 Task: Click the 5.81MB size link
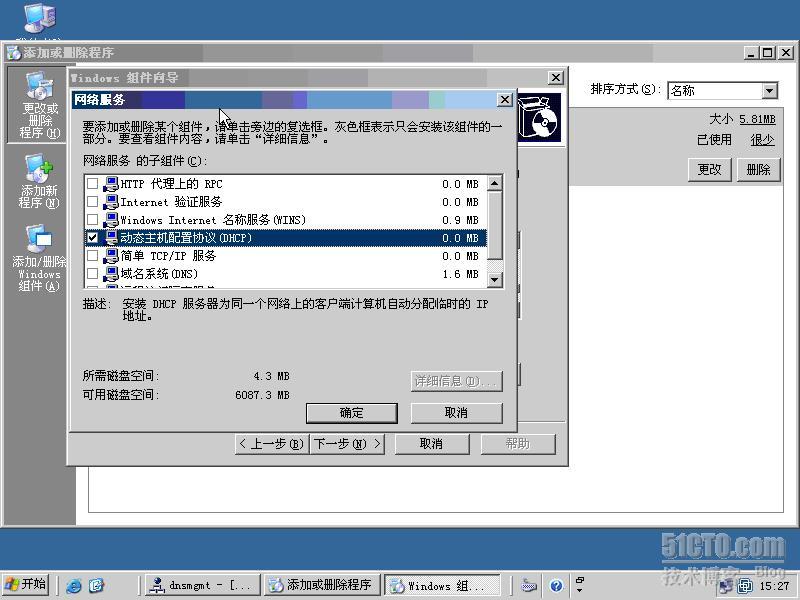[757, 119]
